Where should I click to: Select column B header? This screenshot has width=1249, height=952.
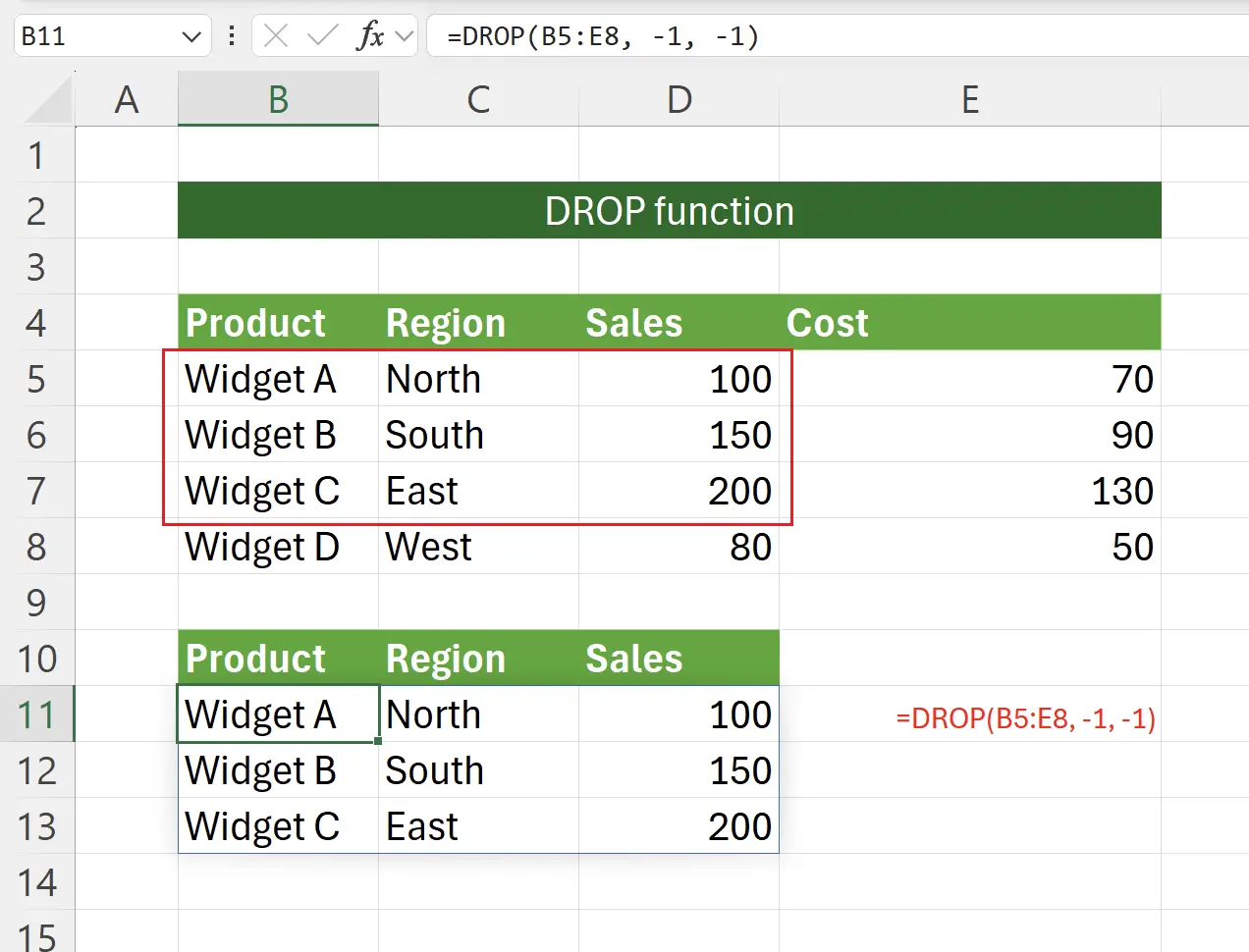click(278, 99)
